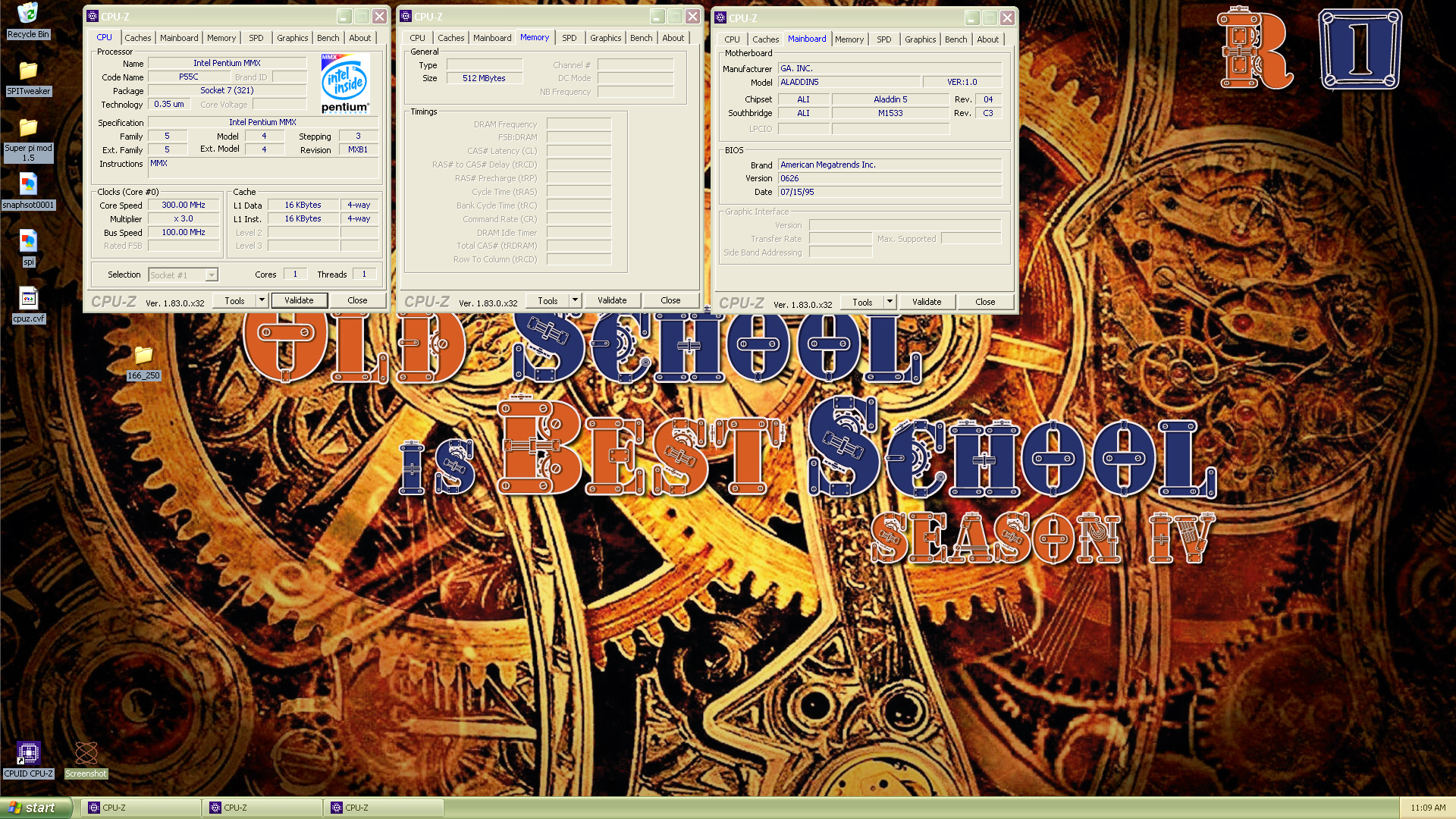Open Tools dropdown arrow in CPU window
Screen dimensions: 1456x819
[x=262, y=300]
